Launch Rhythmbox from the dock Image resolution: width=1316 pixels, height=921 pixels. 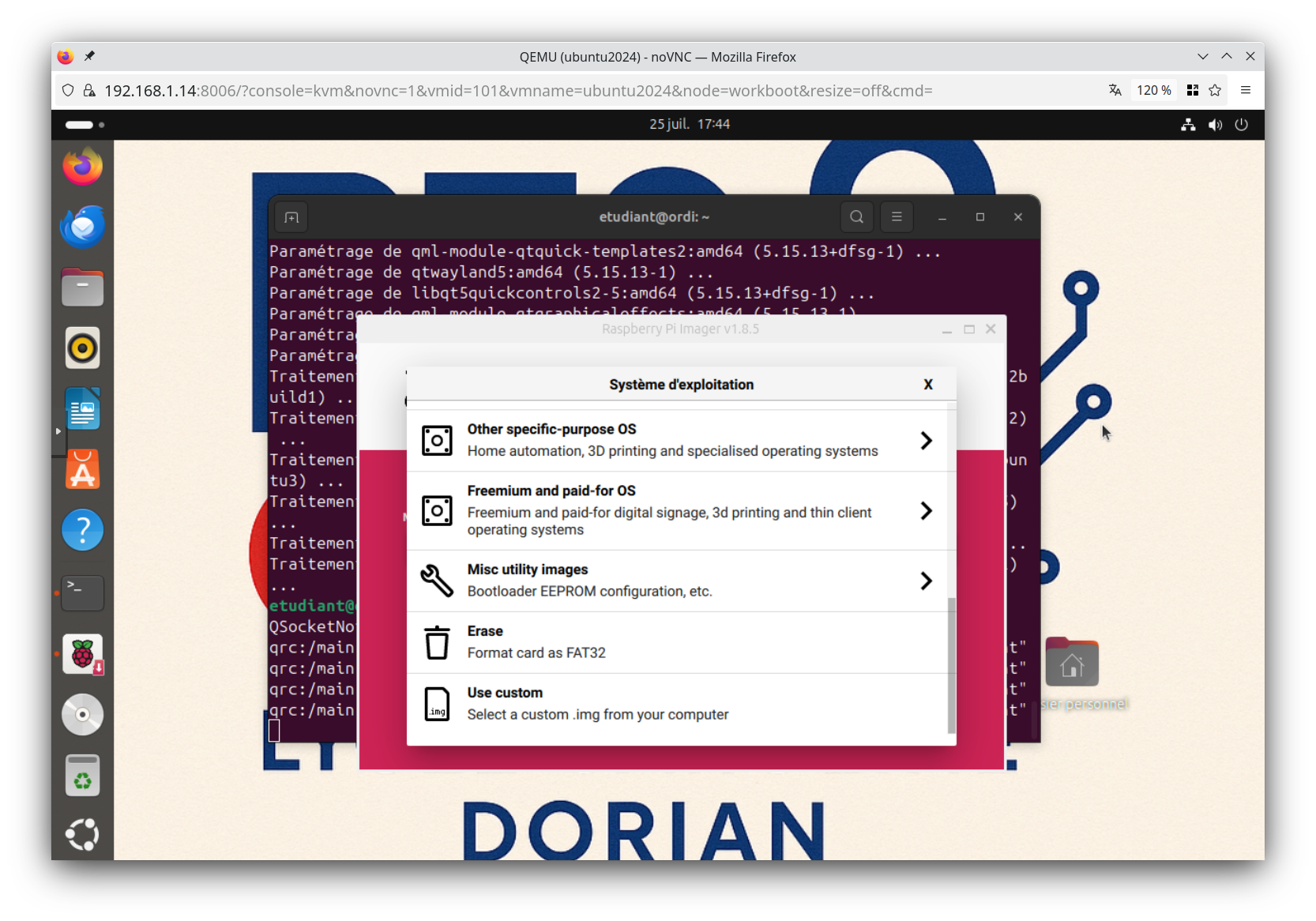[x=83, y=348]
